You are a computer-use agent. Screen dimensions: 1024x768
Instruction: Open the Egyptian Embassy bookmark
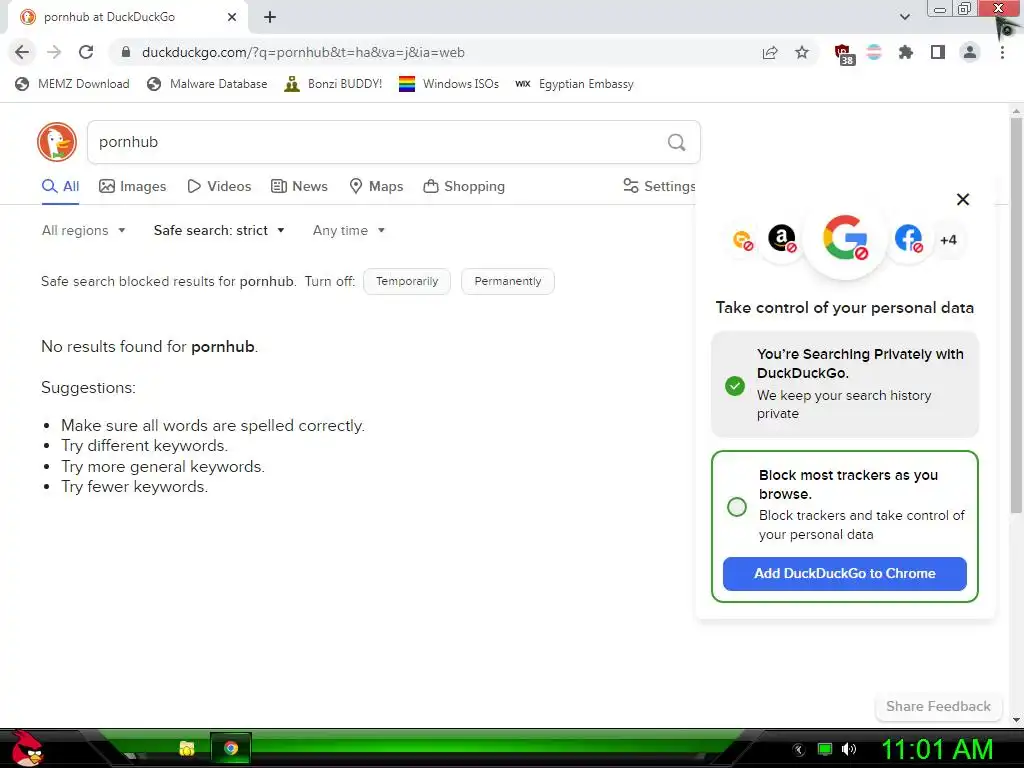574,84
